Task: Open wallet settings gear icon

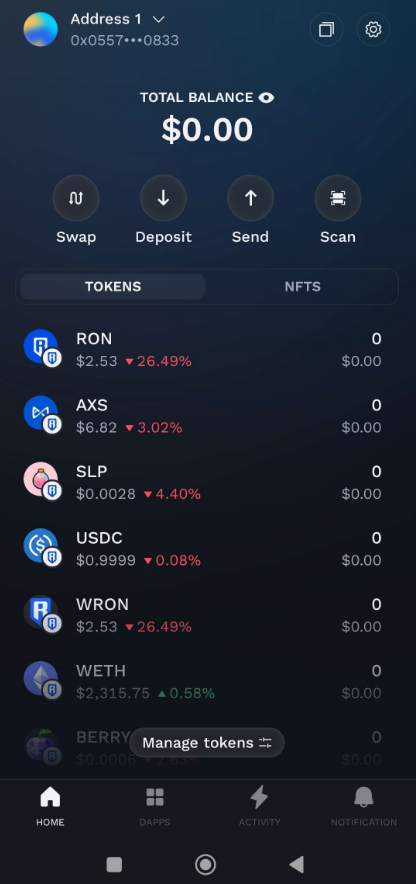Action: pyautogui.click(x=373, y=29)
